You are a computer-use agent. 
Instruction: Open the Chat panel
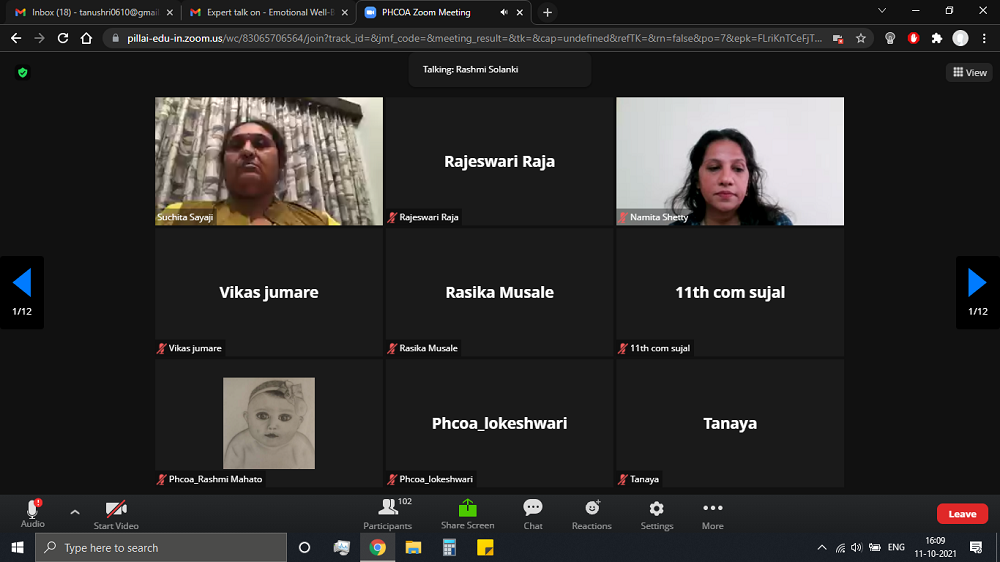pyautogui.click(x=533, y=514)
